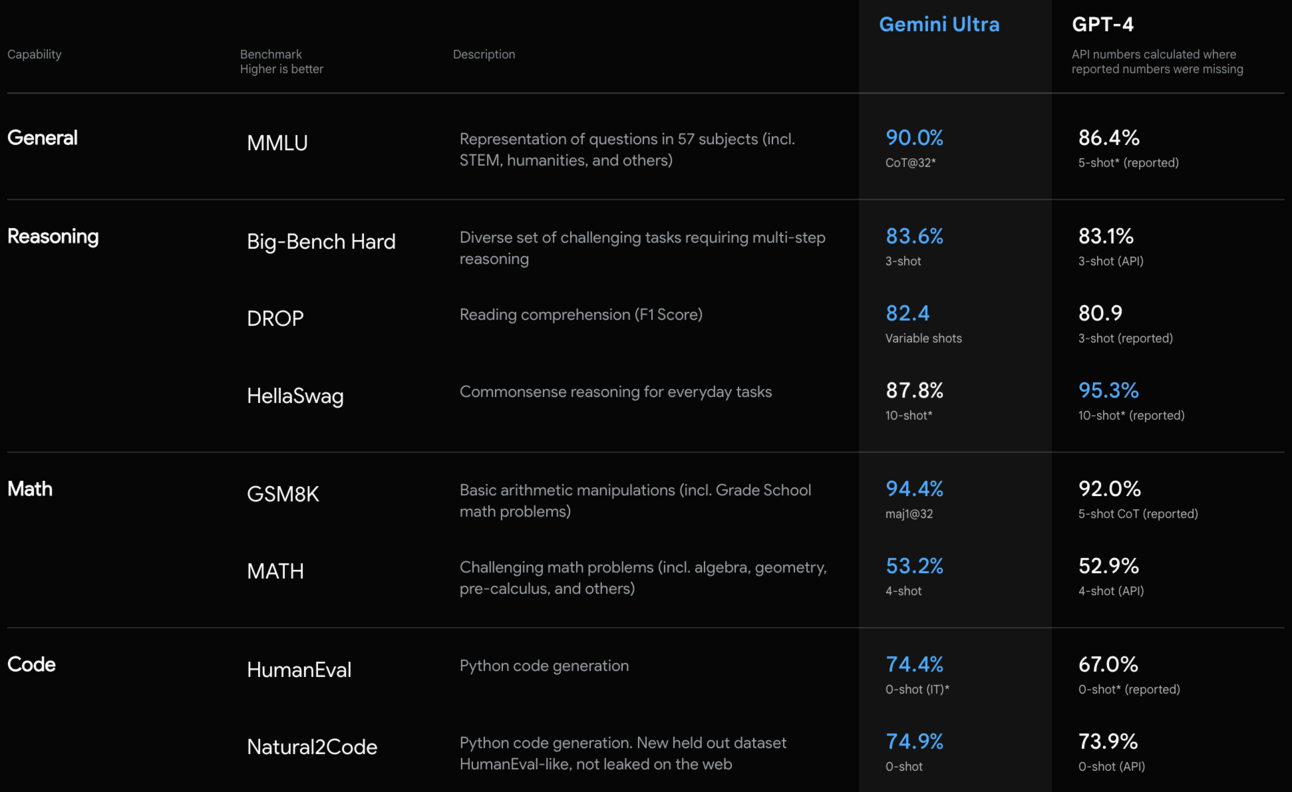Select the "Commonsense reasoning for everyday tasks" description
The height and width of the screenshot is (792, 1292).
click(x=615, y=392)
